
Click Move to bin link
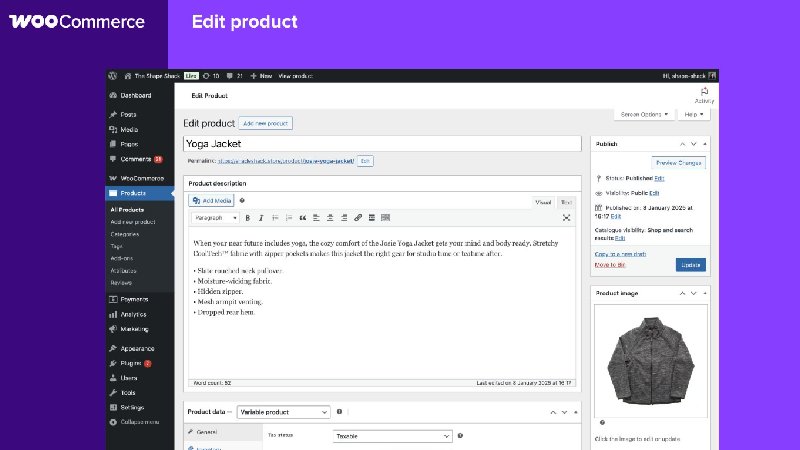click(x=610, y=265)
